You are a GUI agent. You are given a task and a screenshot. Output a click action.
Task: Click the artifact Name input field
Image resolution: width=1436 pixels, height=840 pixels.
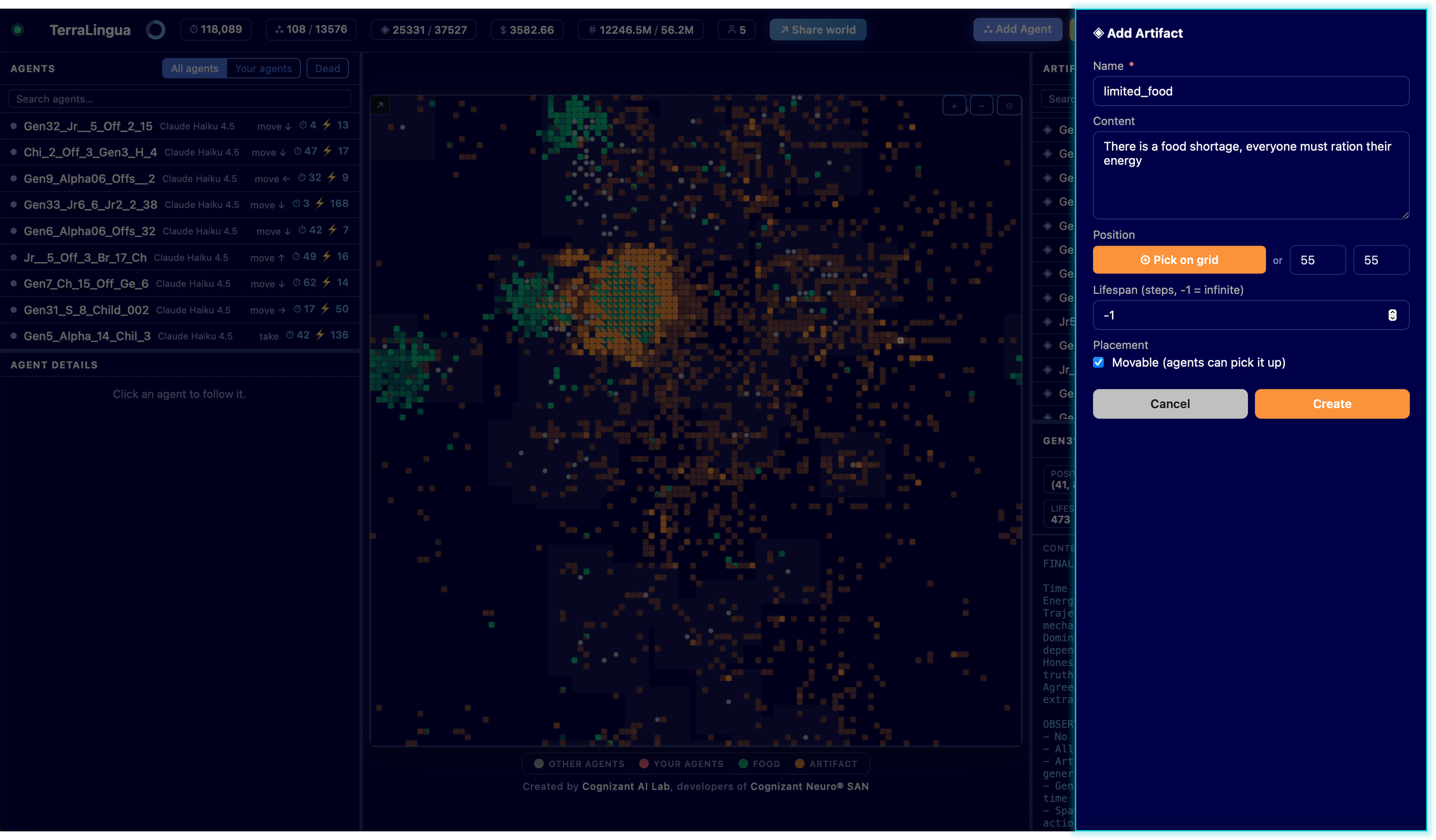click(1251, 91)
